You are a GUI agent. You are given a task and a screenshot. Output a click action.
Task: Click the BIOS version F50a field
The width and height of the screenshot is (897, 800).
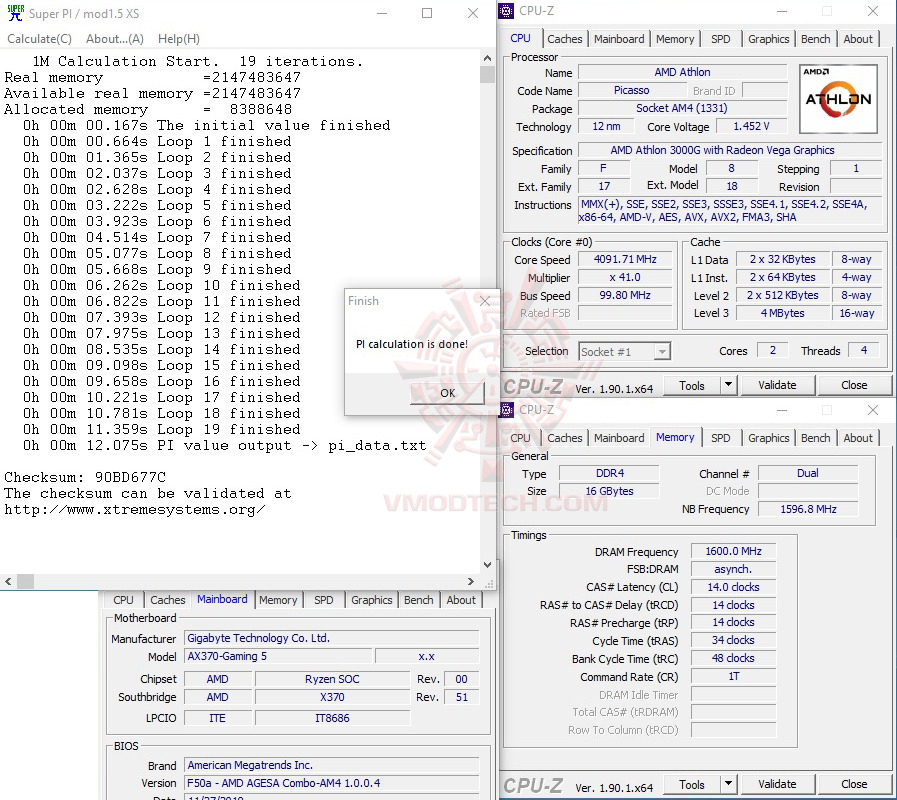pyautogui.click(x=332, y=783)
